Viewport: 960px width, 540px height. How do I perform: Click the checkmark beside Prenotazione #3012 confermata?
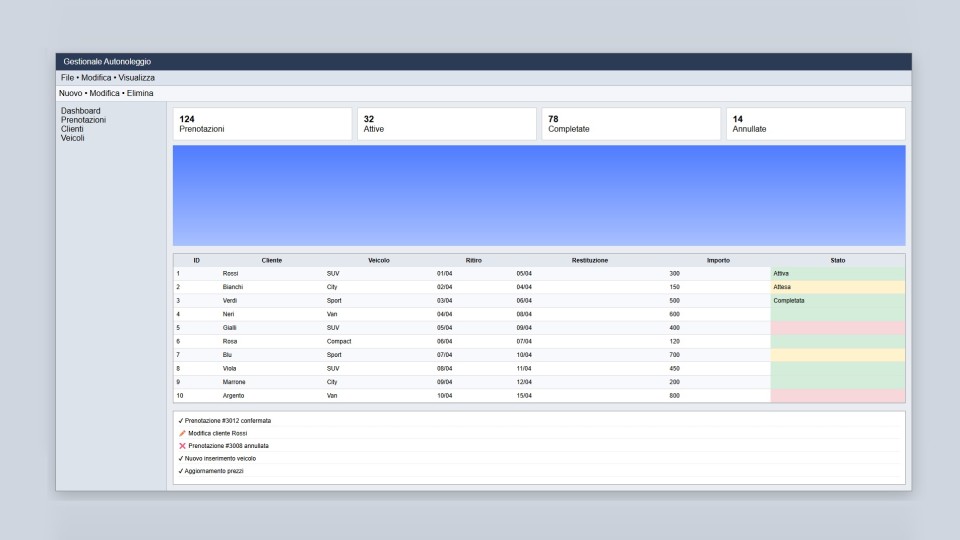point(181,421)
